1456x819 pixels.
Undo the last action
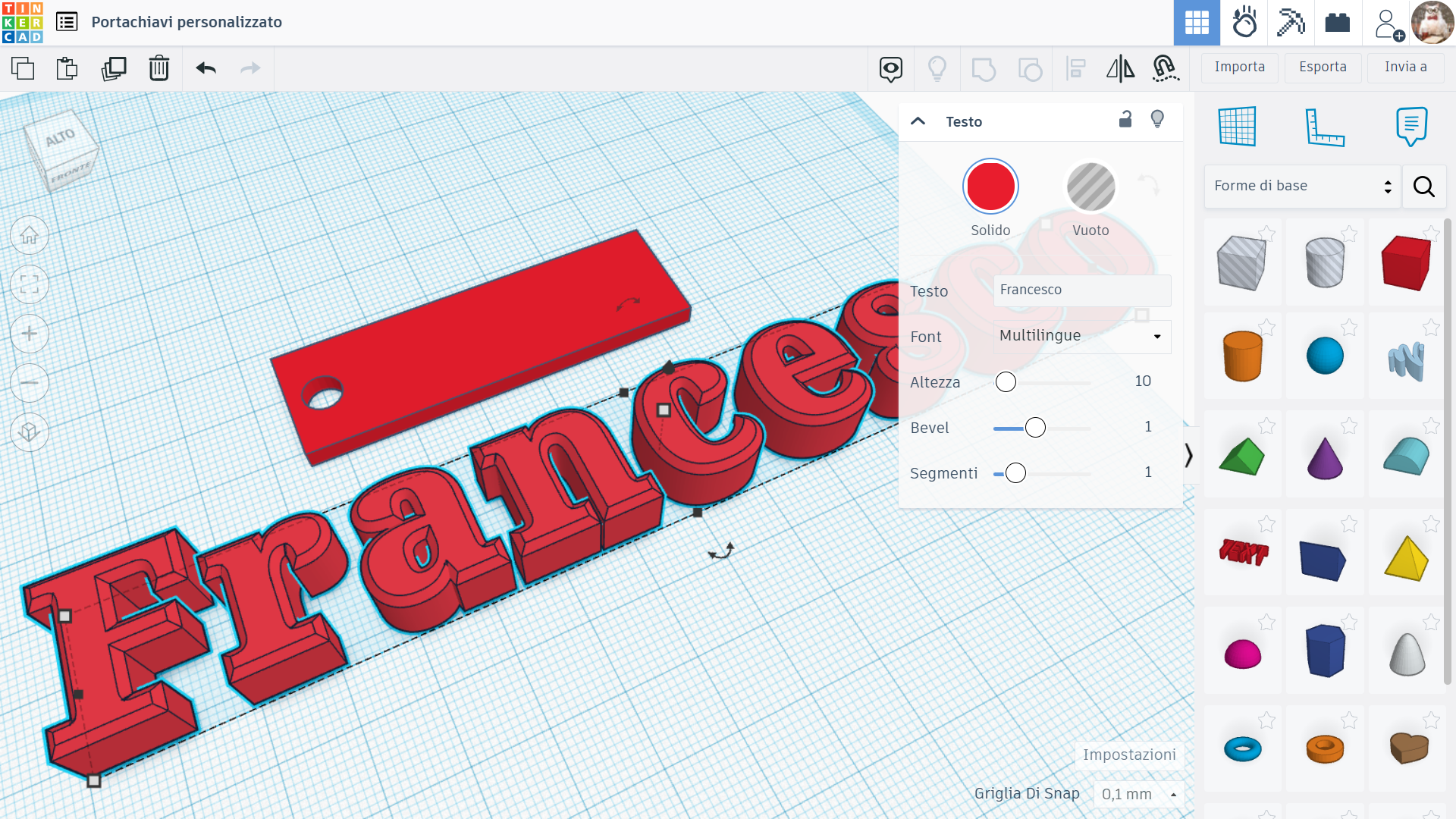pos(206,68)
